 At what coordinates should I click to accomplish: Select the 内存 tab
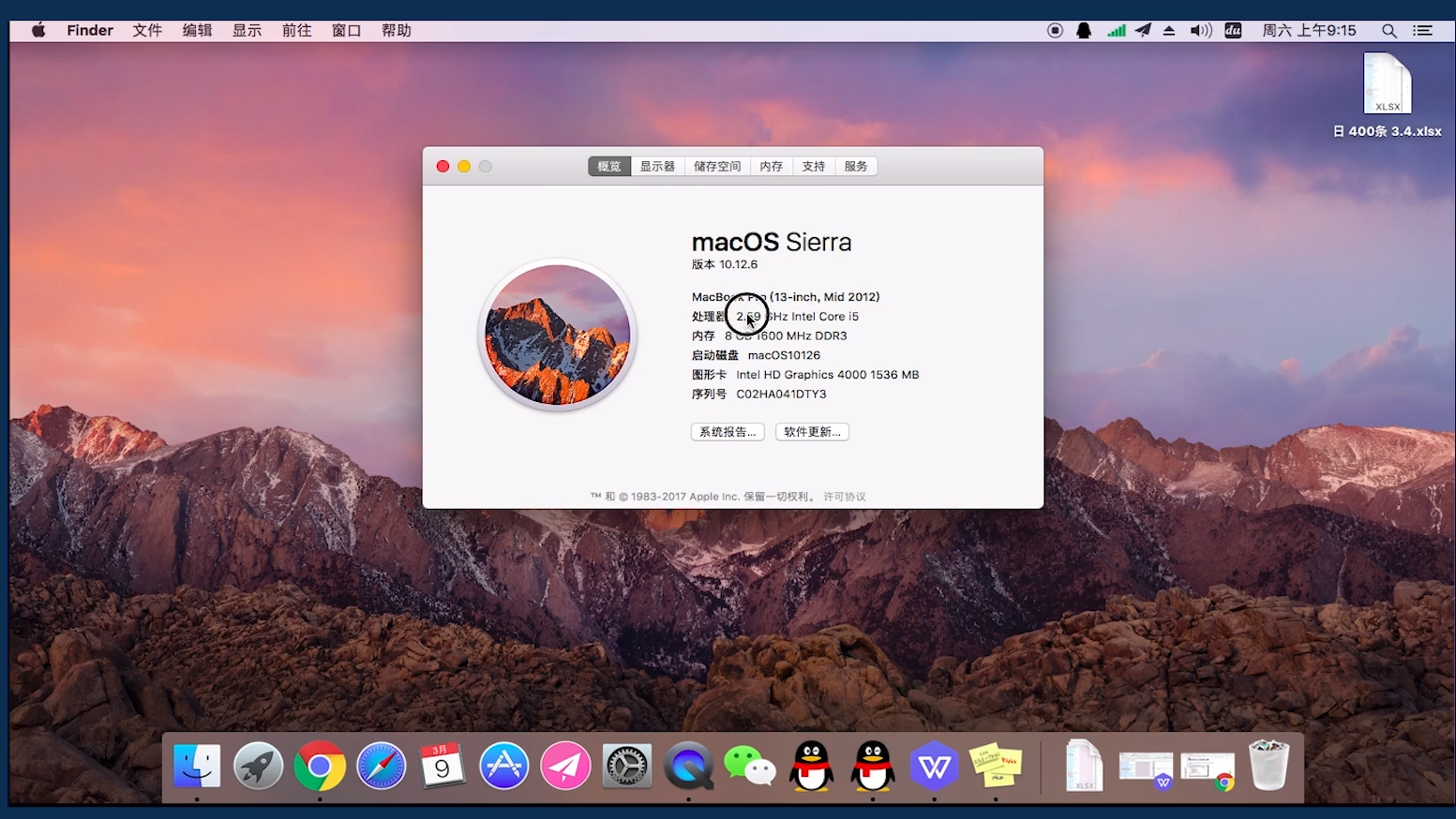772,166
